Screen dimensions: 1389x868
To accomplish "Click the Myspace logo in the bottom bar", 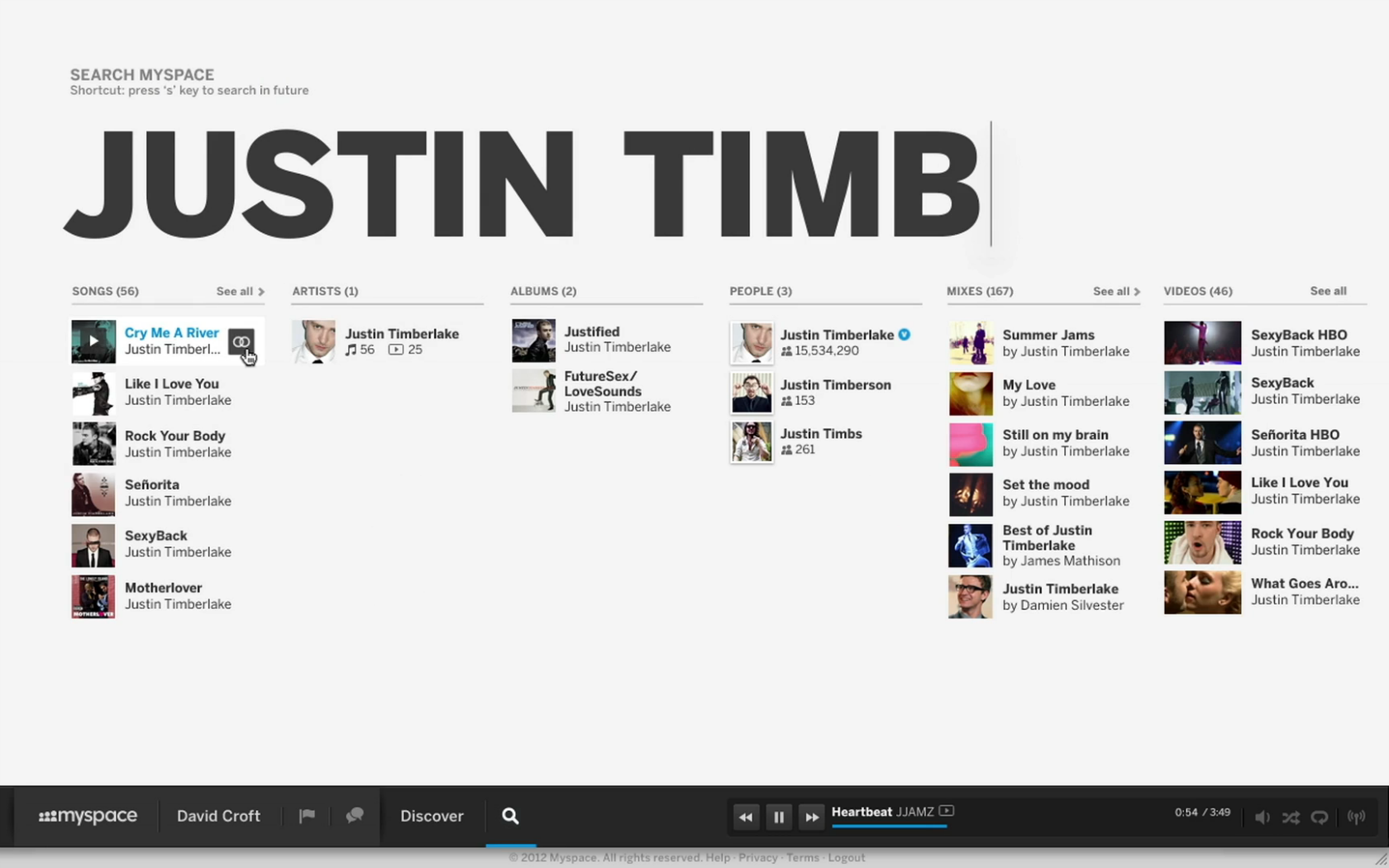I will pyautogui.click(x=88, y=816).
